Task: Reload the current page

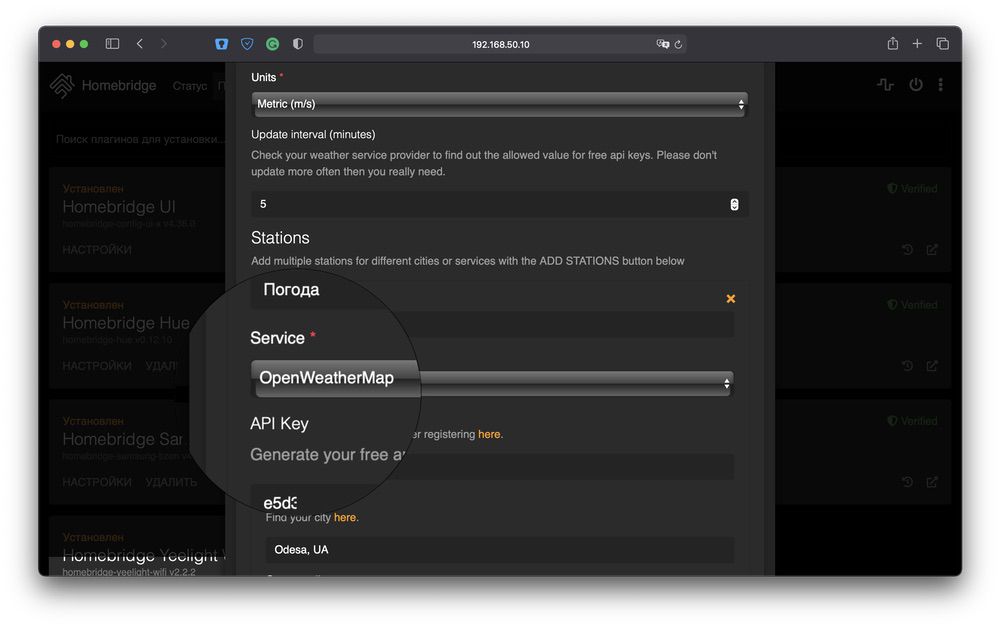Action: pos(679,44)
